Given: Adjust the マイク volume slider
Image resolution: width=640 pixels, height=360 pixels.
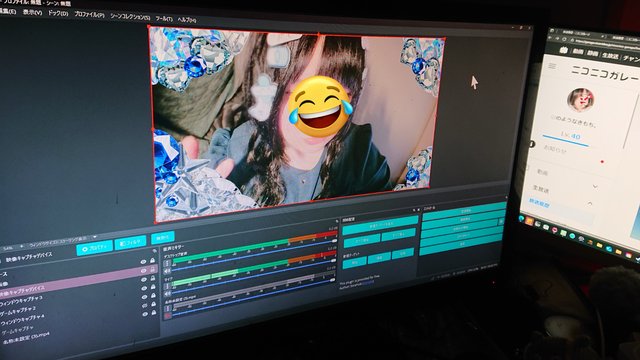Looking at the screenshot, I should coord(253,287).
